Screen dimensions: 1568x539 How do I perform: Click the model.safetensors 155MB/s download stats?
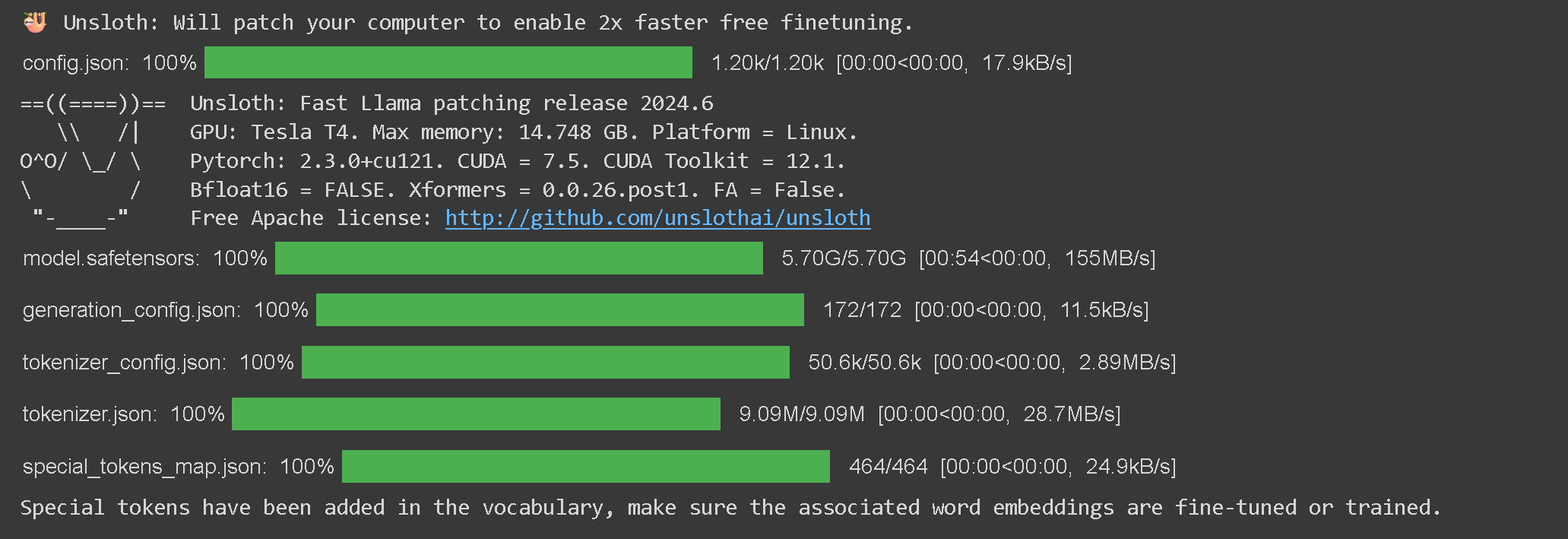968,258
